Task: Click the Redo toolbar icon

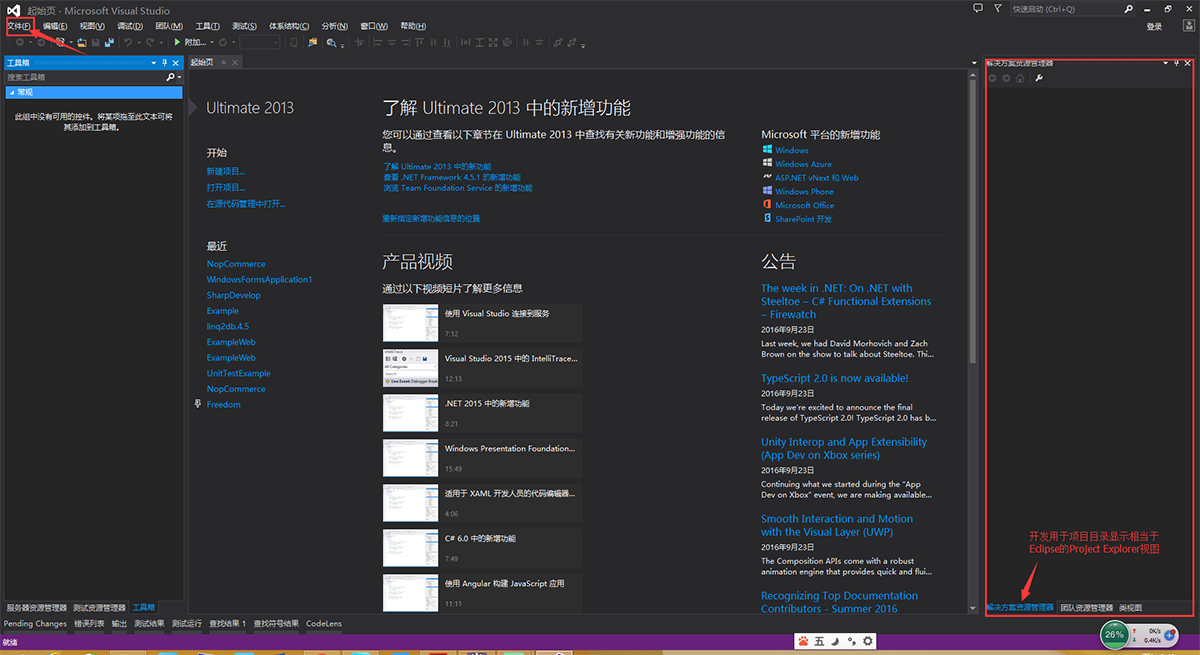Action: (x=151, y=42)
